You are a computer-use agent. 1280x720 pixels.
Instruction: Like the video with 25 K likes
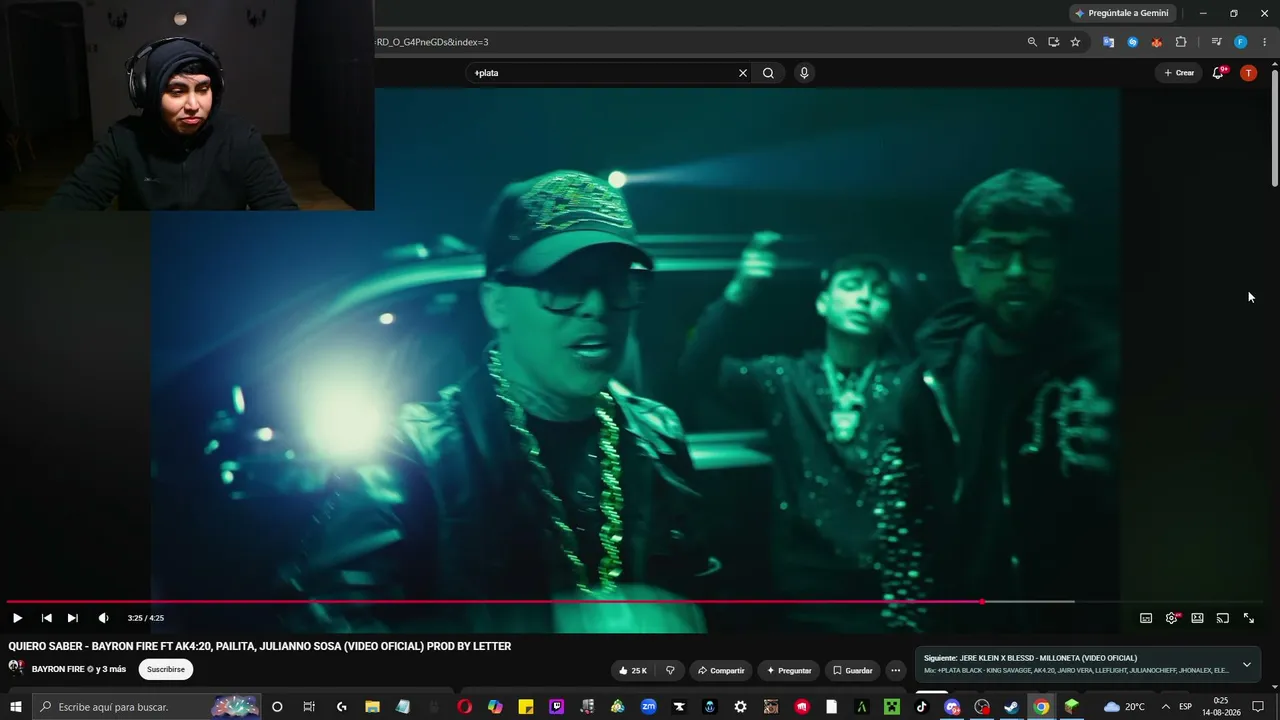click(x=632, y=670)
